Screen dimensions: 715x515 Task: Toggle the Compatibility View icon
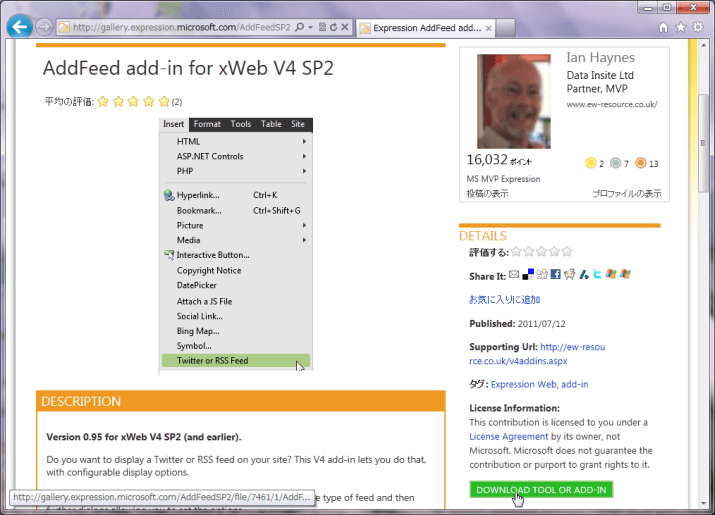point(322,27)
